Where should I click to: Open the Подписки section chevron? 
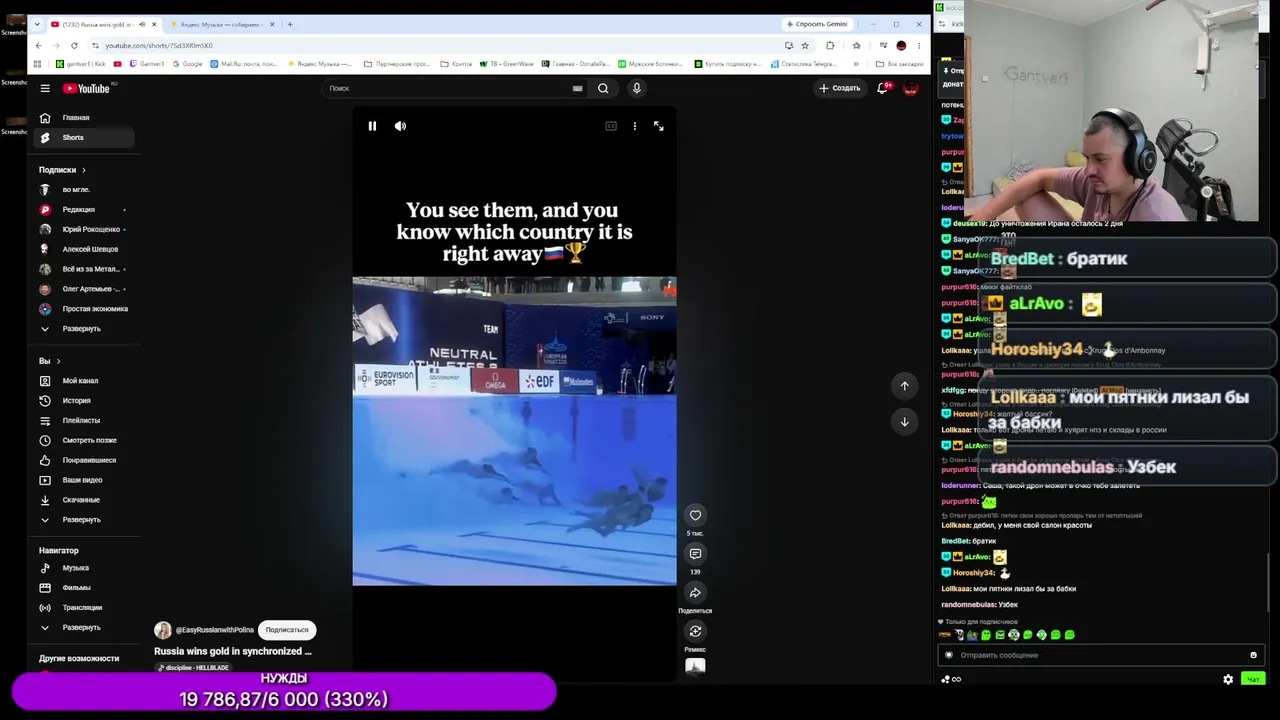click(83, 170)
